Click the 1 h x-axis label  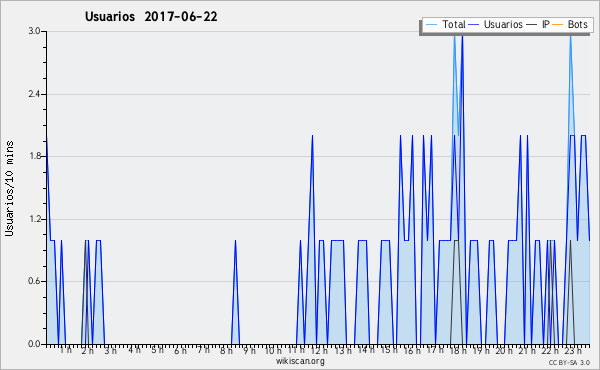65,350
